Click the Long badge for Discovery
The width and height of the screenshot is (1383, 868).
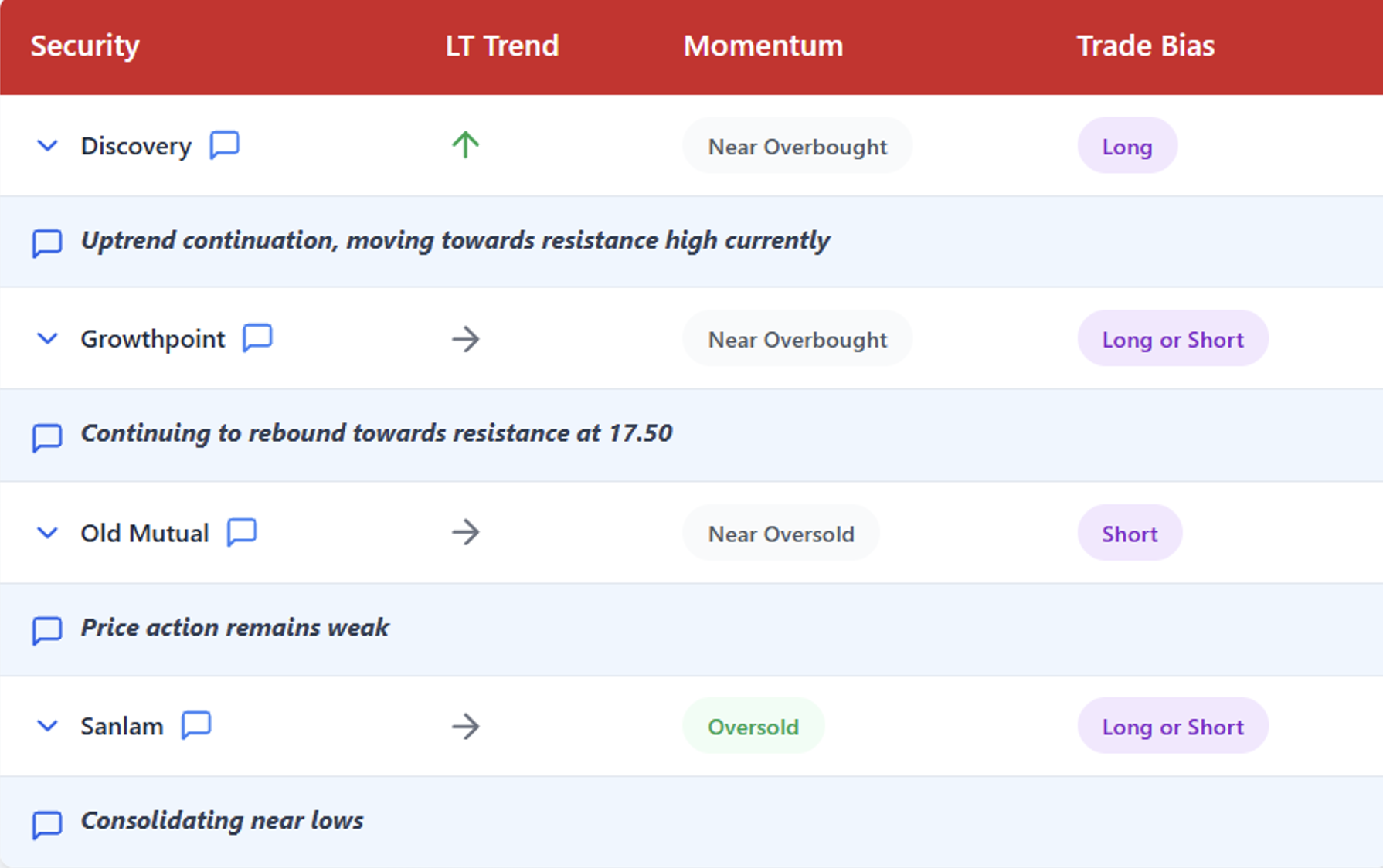click(x=1127, y=145)
